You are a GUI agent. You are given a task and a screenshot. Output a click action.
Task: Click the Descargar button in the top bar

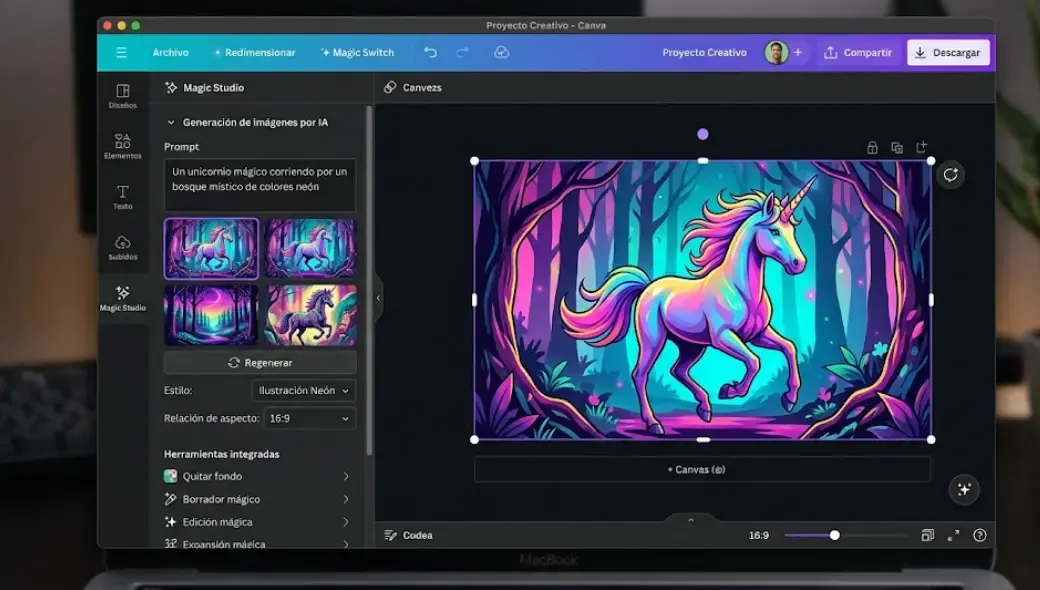click(x=947, y=51)
